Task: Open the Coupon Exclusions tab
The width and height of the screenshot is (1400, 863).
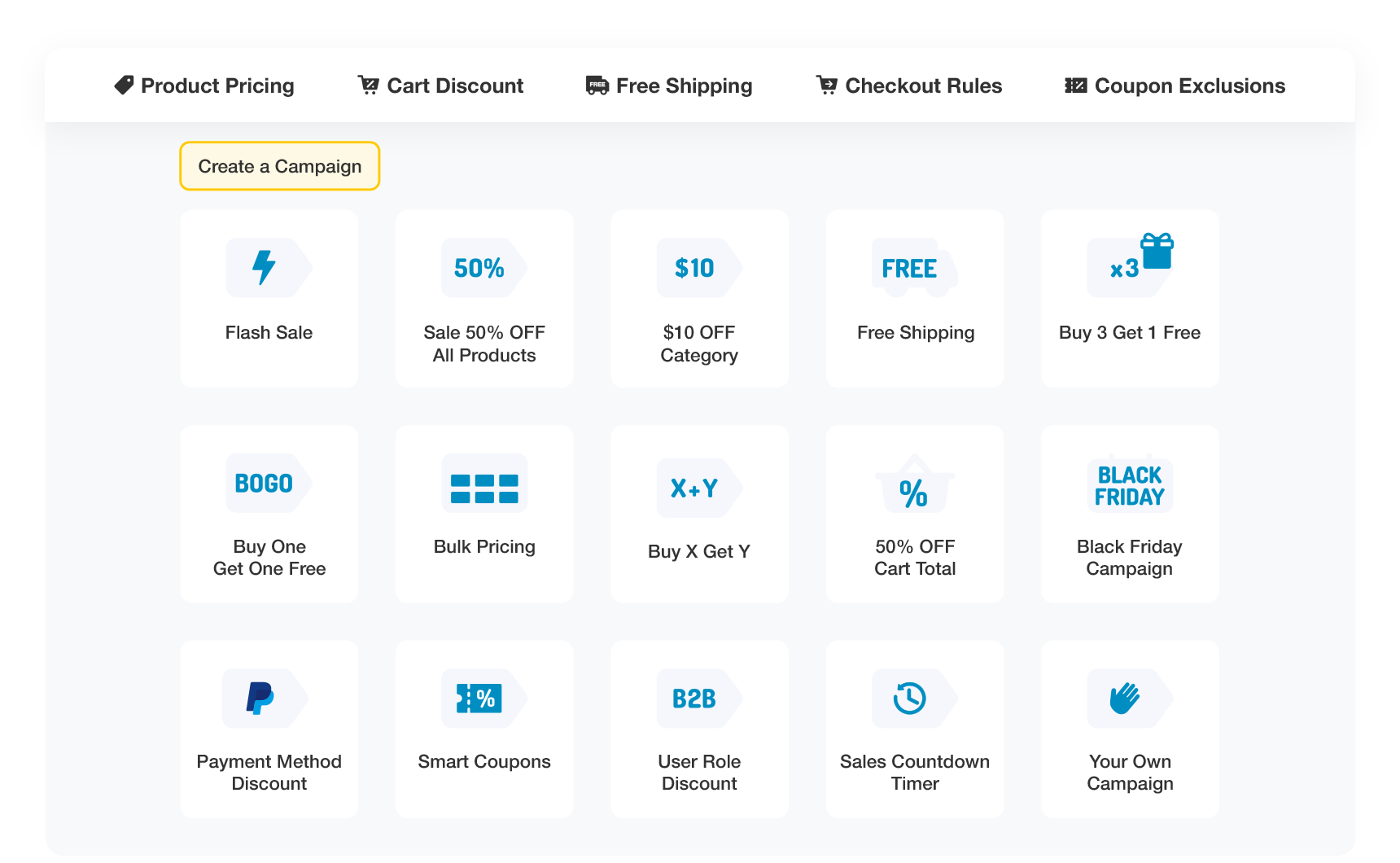Action: pyautogui.click(x=1175, y=85)
